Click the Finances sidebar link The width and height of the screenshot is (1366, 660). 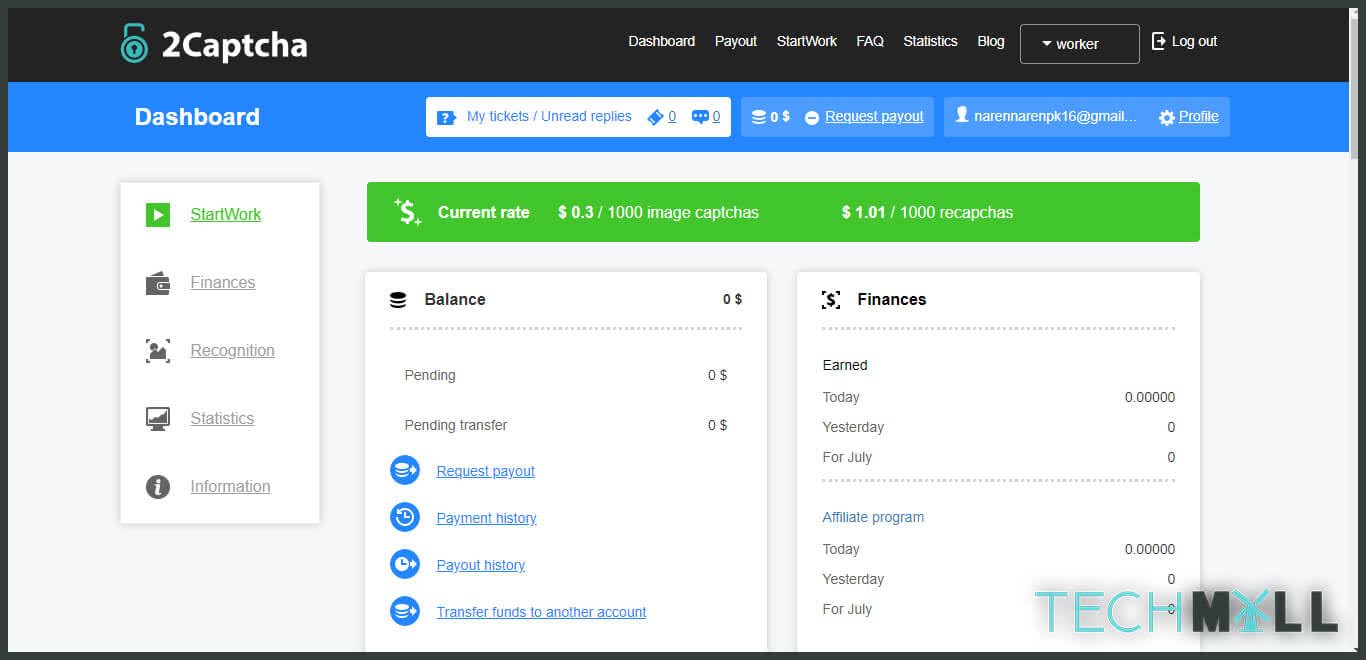pos(223,282)
